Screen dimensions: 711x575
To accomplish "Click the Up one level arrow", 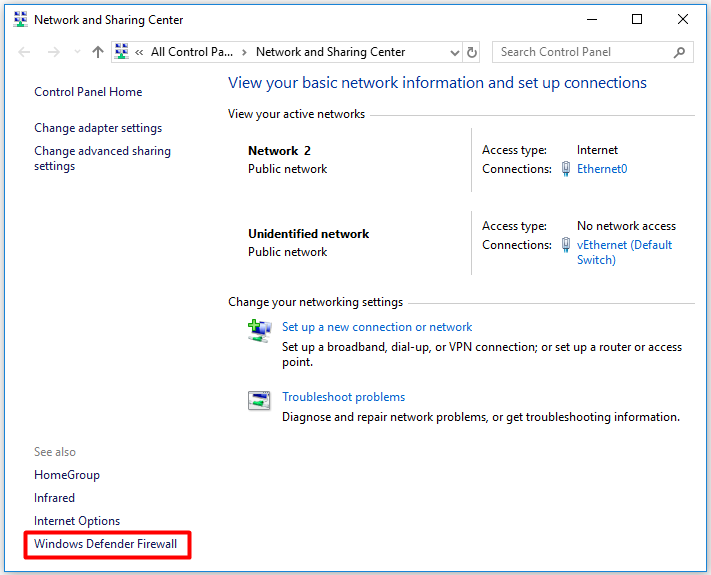I will click(x=97, y=52).
